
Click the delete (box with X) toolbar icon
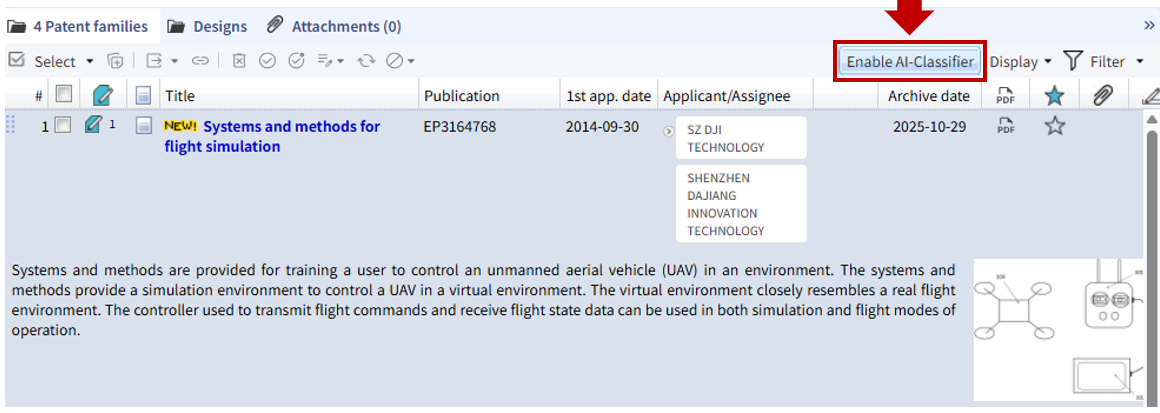tap(239, 61)
